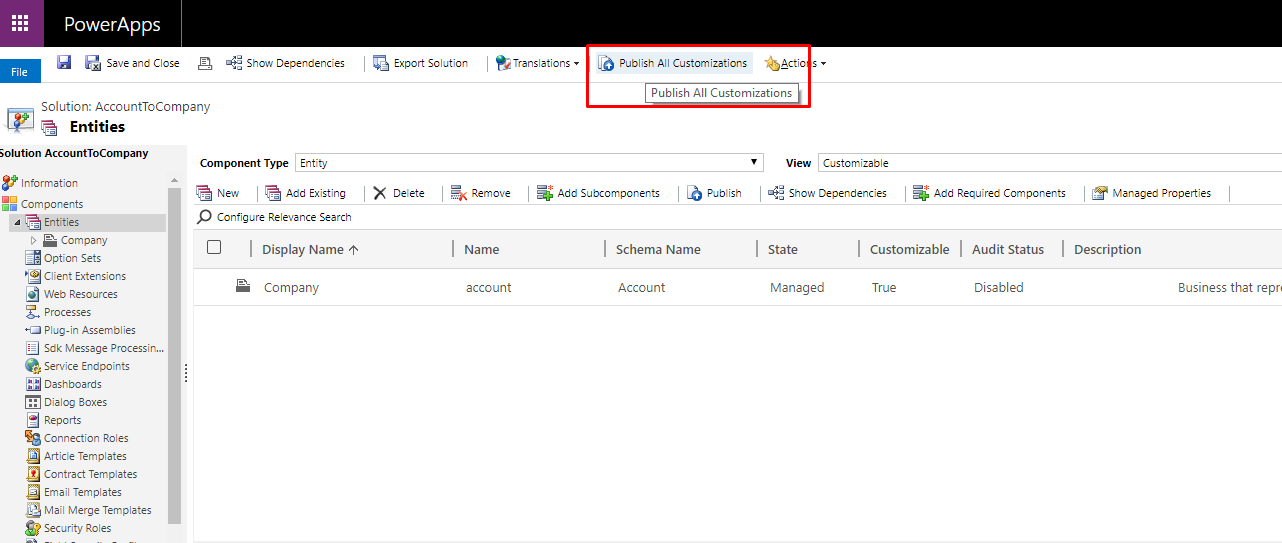Sort by the Display Name column
Screen dimensions: 1282x543
310,249
